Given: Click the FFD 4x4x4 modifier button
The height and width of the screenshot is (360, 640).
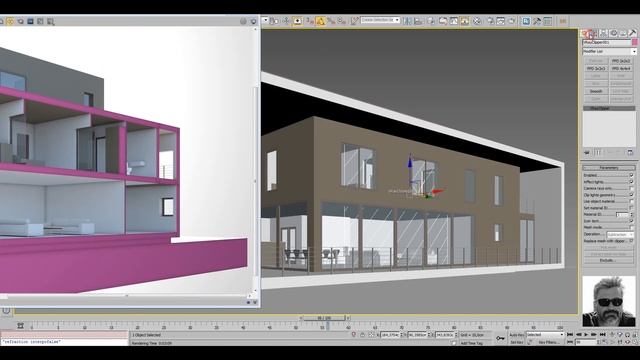Looking at the screenshot, I should tap(621, 69).
